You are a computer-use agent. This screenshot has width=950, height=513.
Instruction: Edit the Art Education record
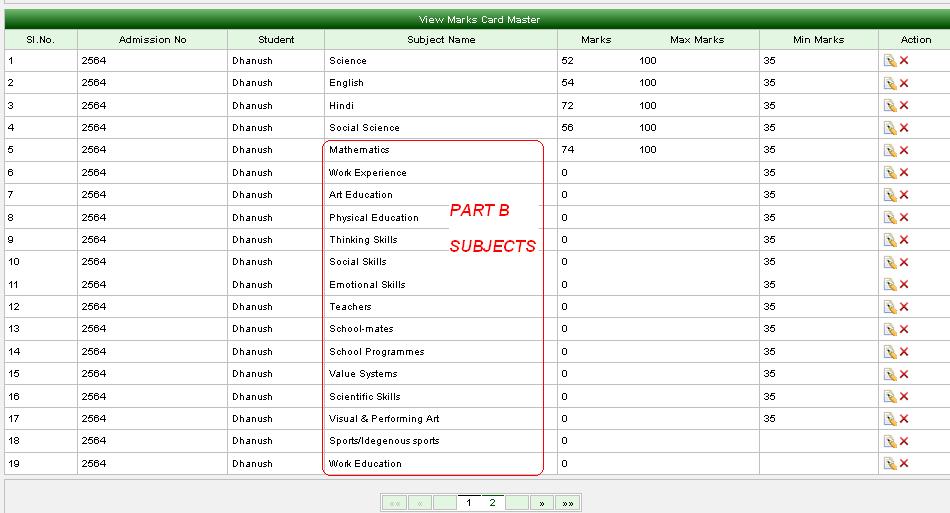[x=889, y=195]
